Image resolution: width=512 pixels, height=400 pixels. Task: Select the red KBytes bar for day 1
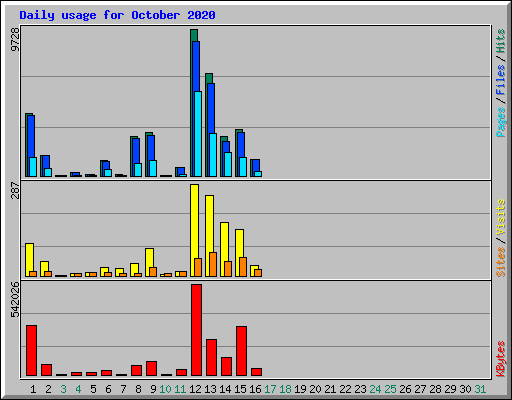point(32,350)
